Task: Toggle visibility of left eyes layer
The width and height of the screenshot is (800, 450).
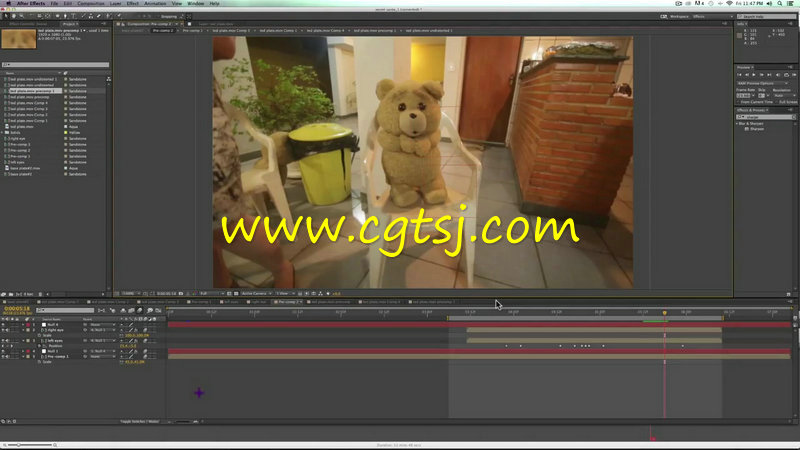Action: (3, 341)
